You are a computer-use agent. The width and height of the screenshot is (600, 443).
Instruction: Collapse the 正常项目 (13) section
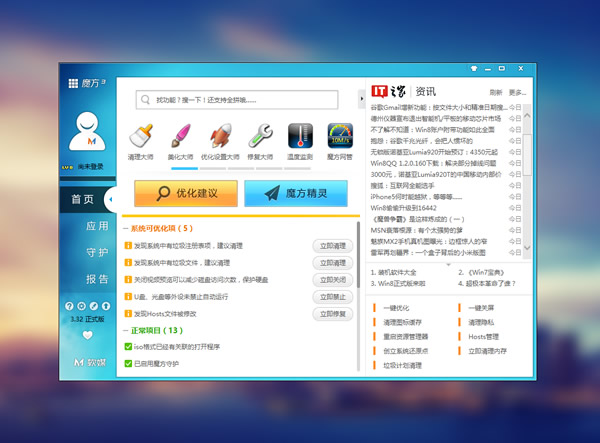[x=126, y=331]
